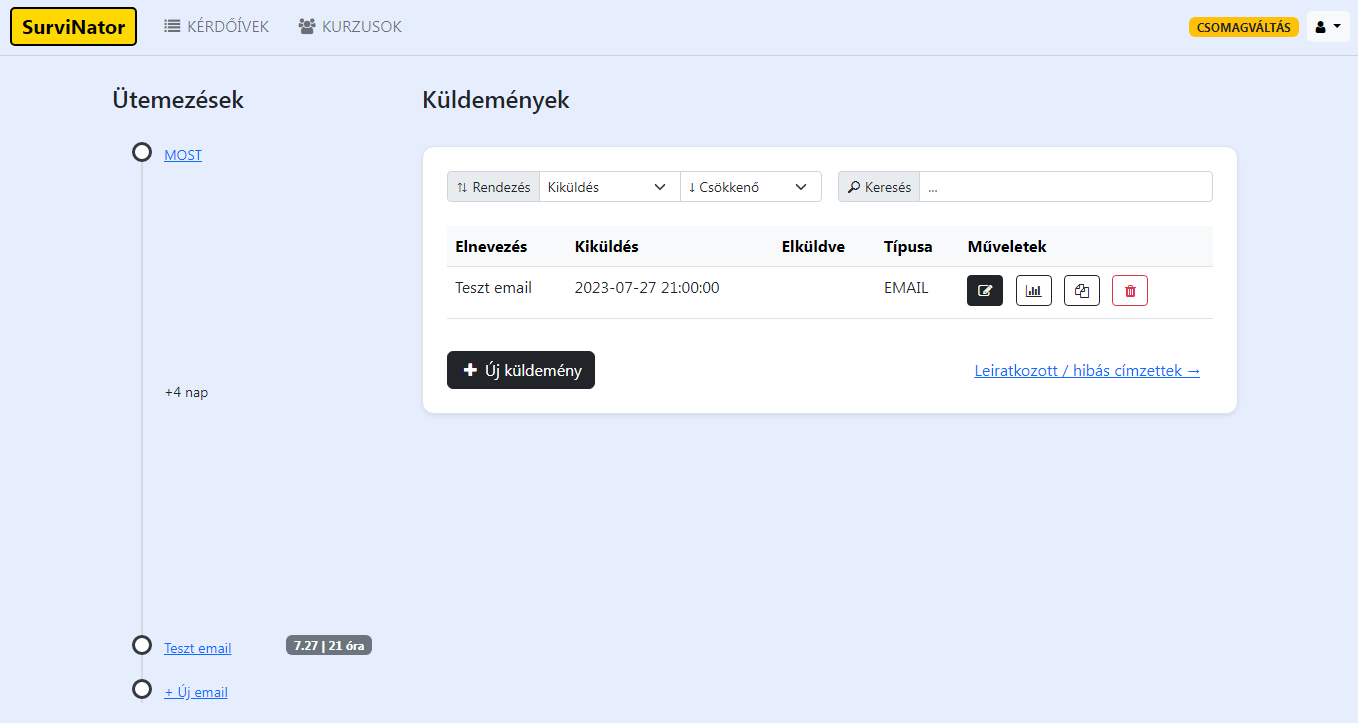Open the Kiküldés sort field dropdown
Image resolution: width=1358 pixels, height=723 pixels.
(x=609, y=187)
